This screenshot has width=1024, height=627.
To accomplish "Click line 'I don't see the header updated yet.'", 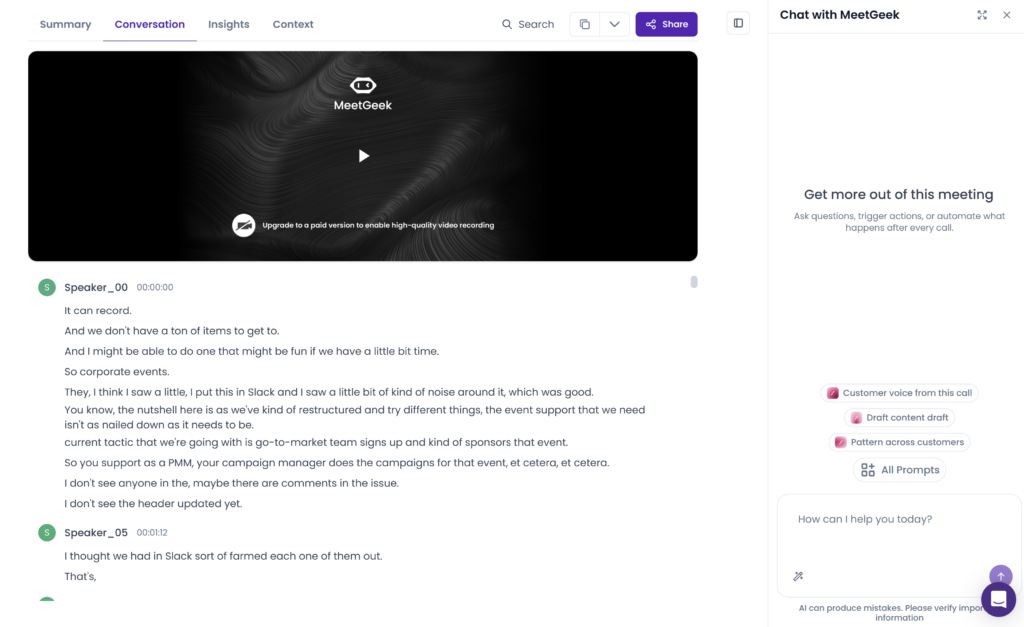I will [x=153, y=504].
